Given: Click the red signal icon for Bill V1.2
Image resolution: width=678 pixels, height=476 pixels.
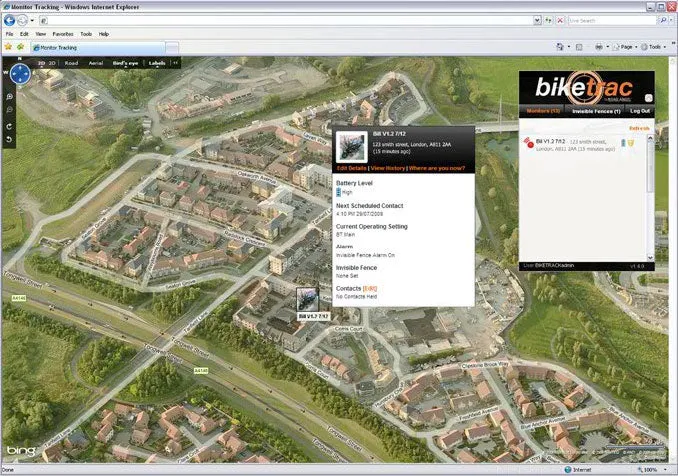Looking at the screenshot, I should pos(529,142).
